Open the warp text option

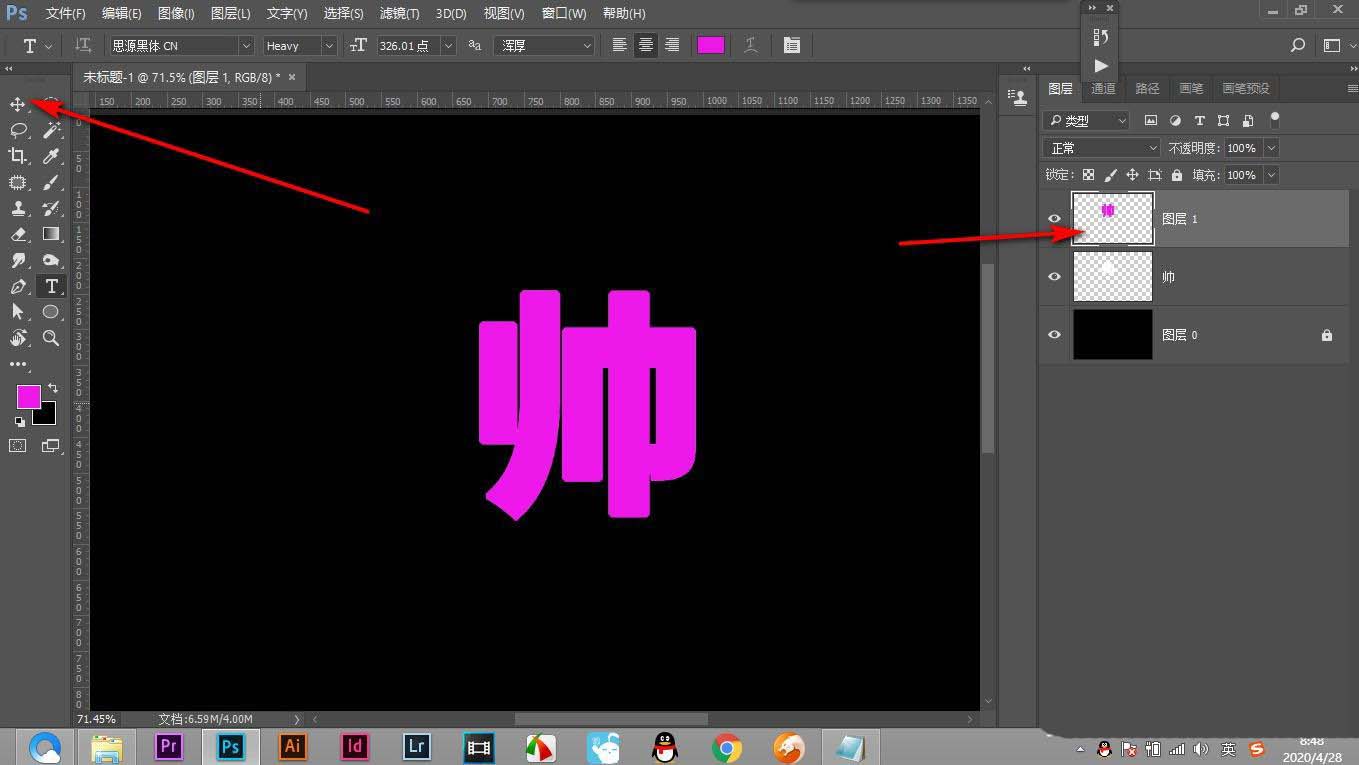click(x=751, y=45)
